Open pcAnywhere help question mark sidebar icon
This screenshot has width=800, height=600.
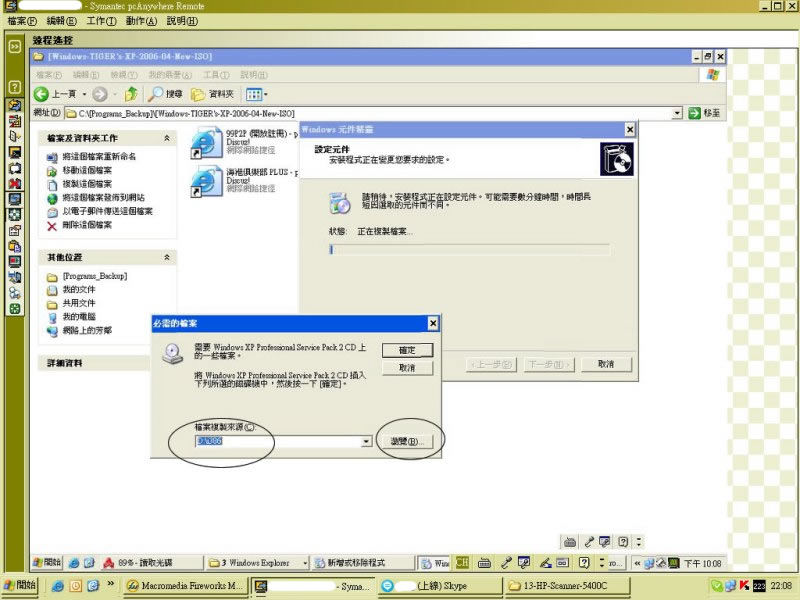tap(14, 87)
